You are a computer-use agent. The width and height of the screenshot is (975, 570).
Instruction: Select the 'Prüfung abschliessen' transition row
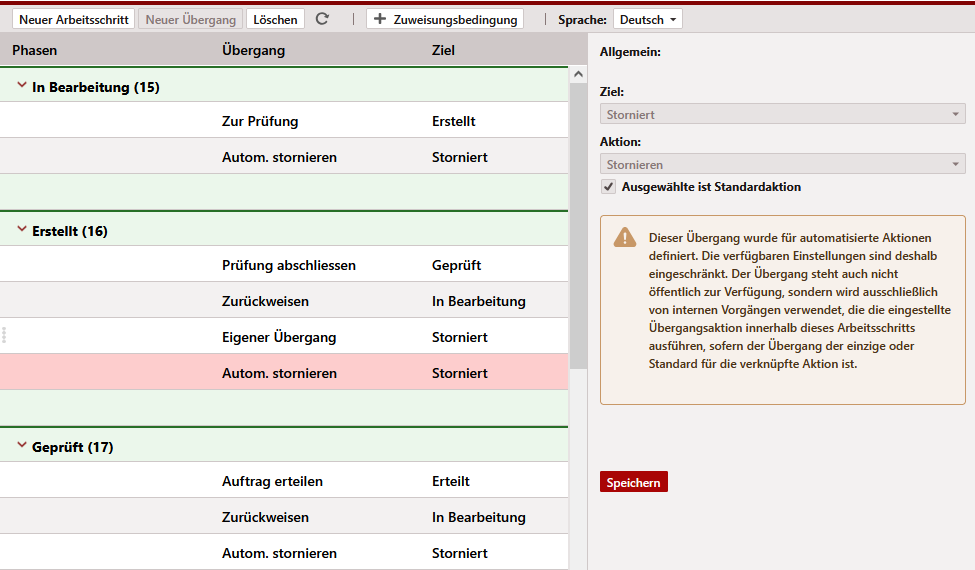pos(288,265)
